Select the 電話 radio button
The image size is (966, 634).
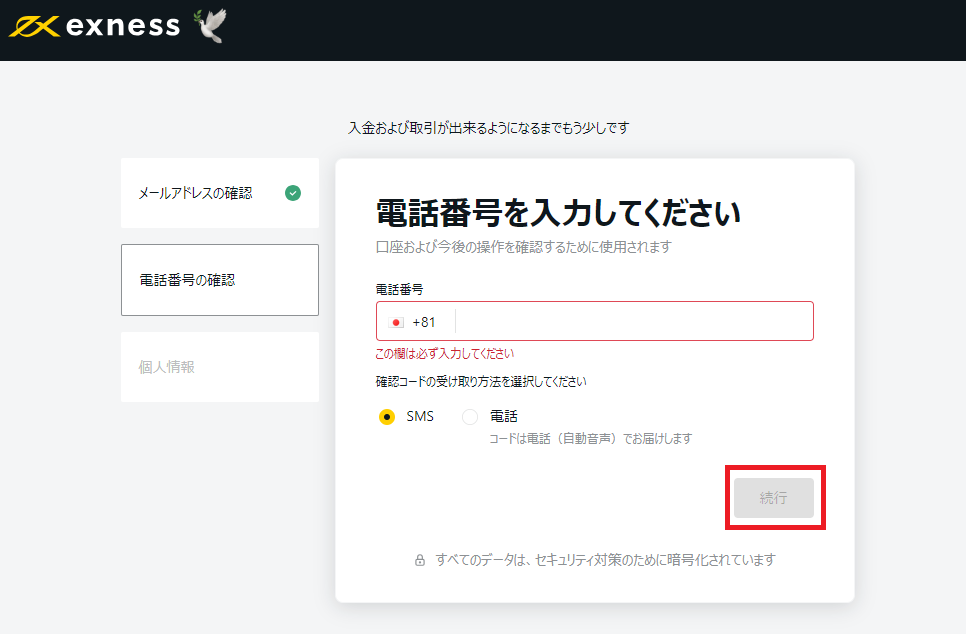tap(470, 417)
